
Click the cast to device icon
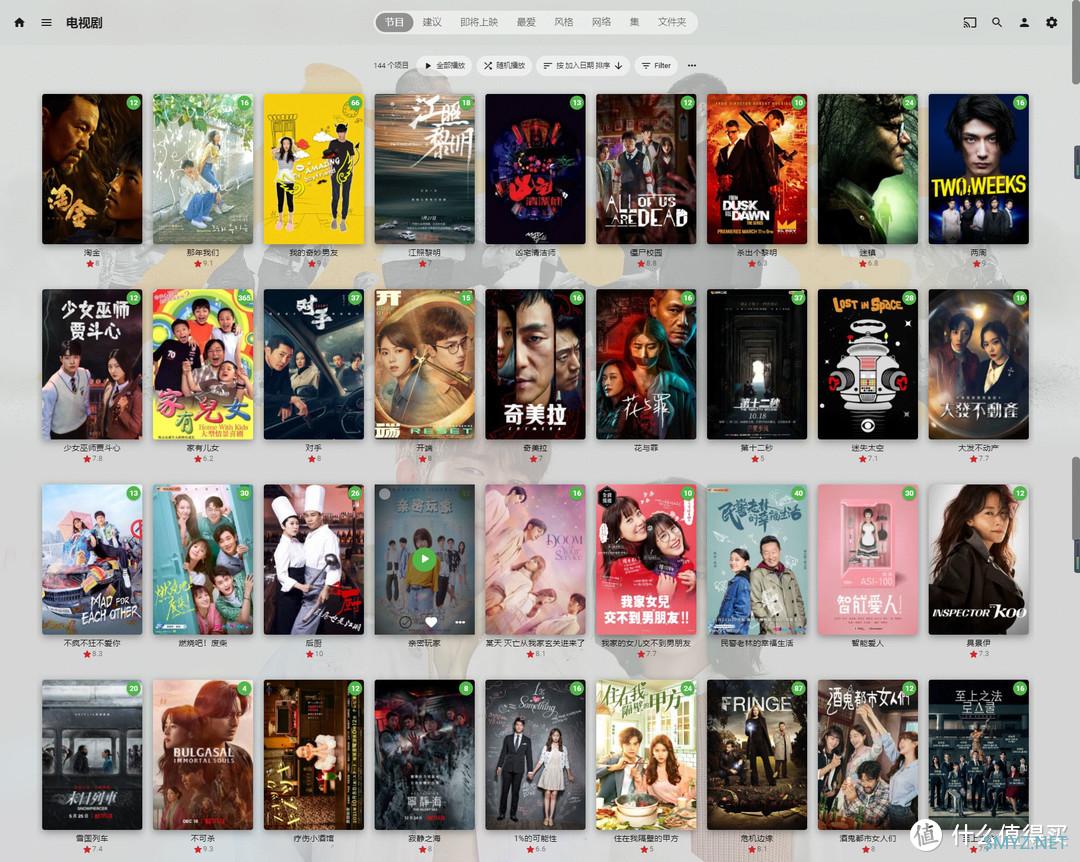970,23
